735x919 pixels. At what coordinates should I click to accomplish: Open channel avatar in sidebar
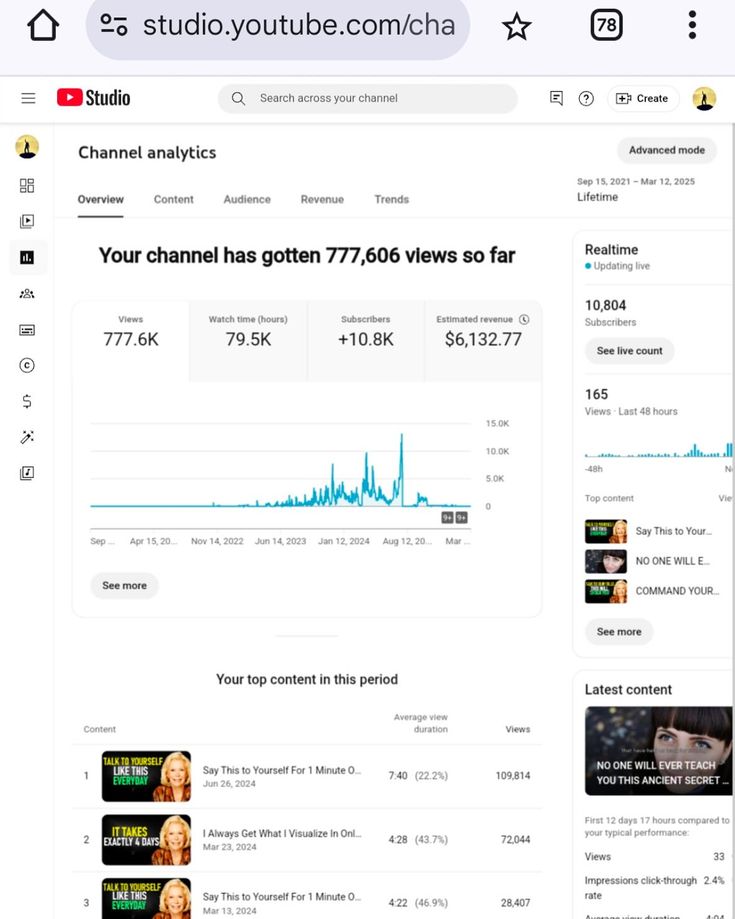click(27, 147)
